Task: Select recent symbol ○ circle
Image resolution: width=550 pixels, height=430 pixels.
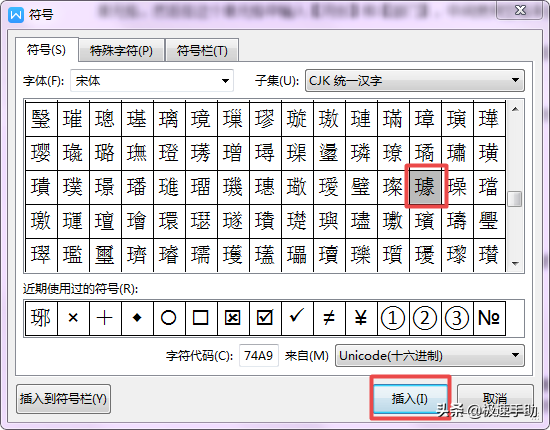Action: tap(169, 318)
